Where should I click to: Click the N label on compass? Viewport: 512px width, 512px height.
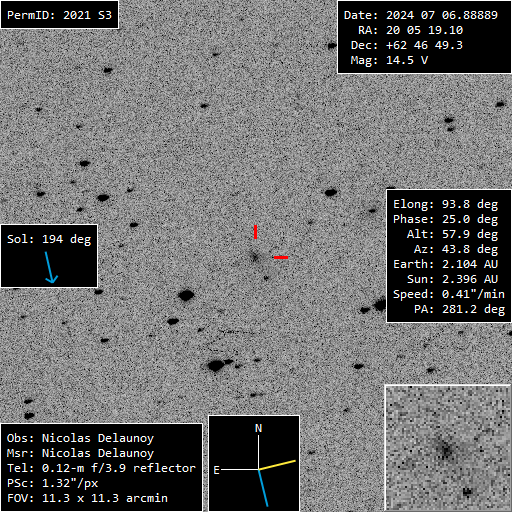point(258,428)
